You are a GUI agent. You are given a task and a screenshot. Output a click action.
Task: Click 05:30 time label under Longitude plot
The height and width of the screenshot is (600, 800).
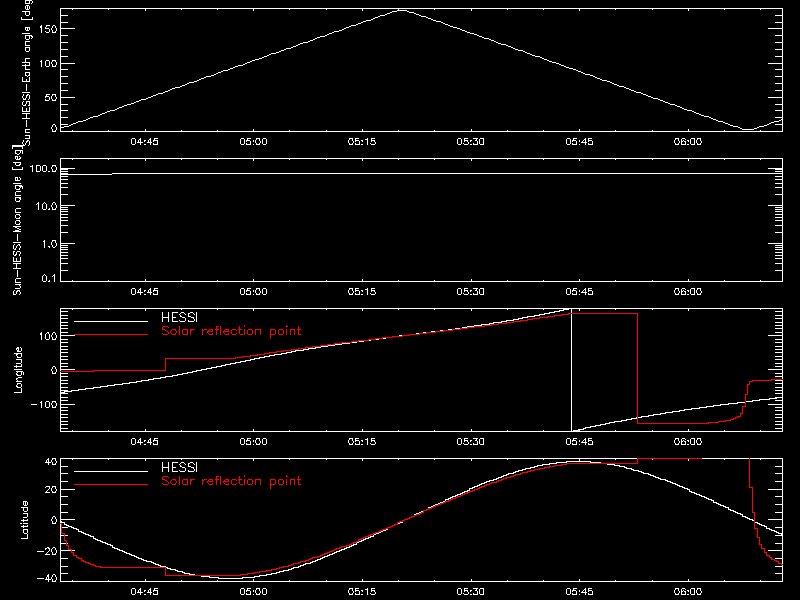(x=470, y=442)
